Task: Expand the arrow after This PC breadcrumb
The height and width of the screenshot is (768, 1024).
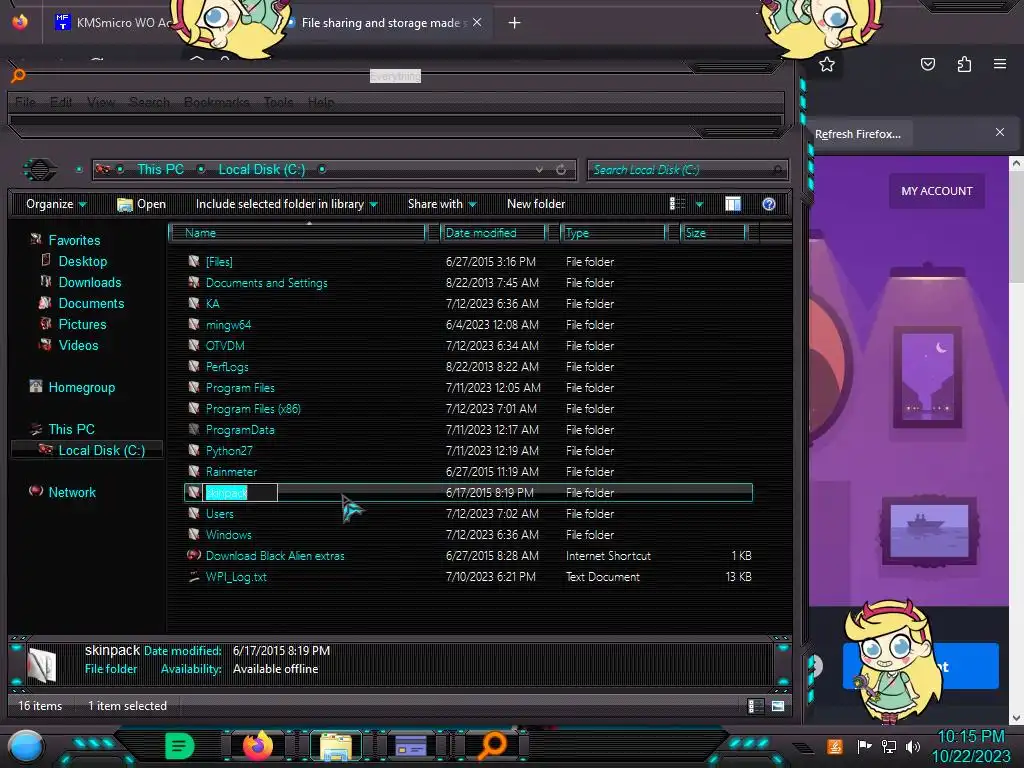Action: (x=201, y=170)
